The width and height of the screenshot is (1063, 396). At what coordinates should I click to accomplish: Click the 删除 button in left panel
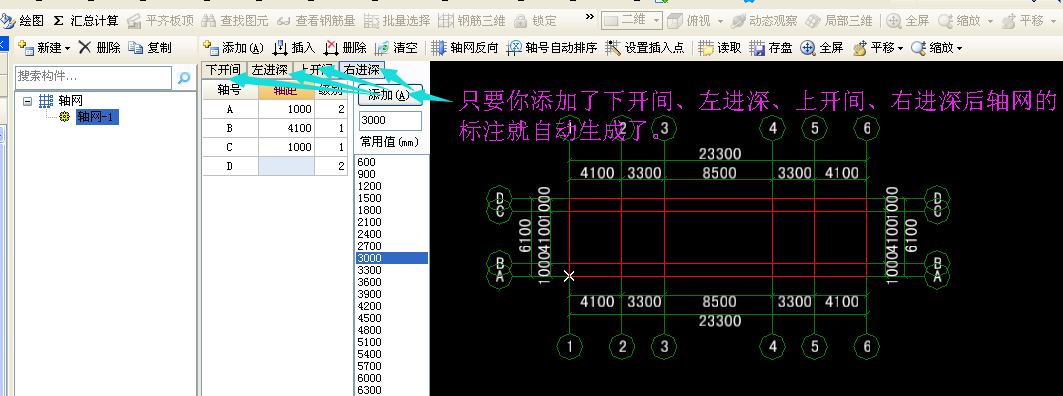pos(99,47)
